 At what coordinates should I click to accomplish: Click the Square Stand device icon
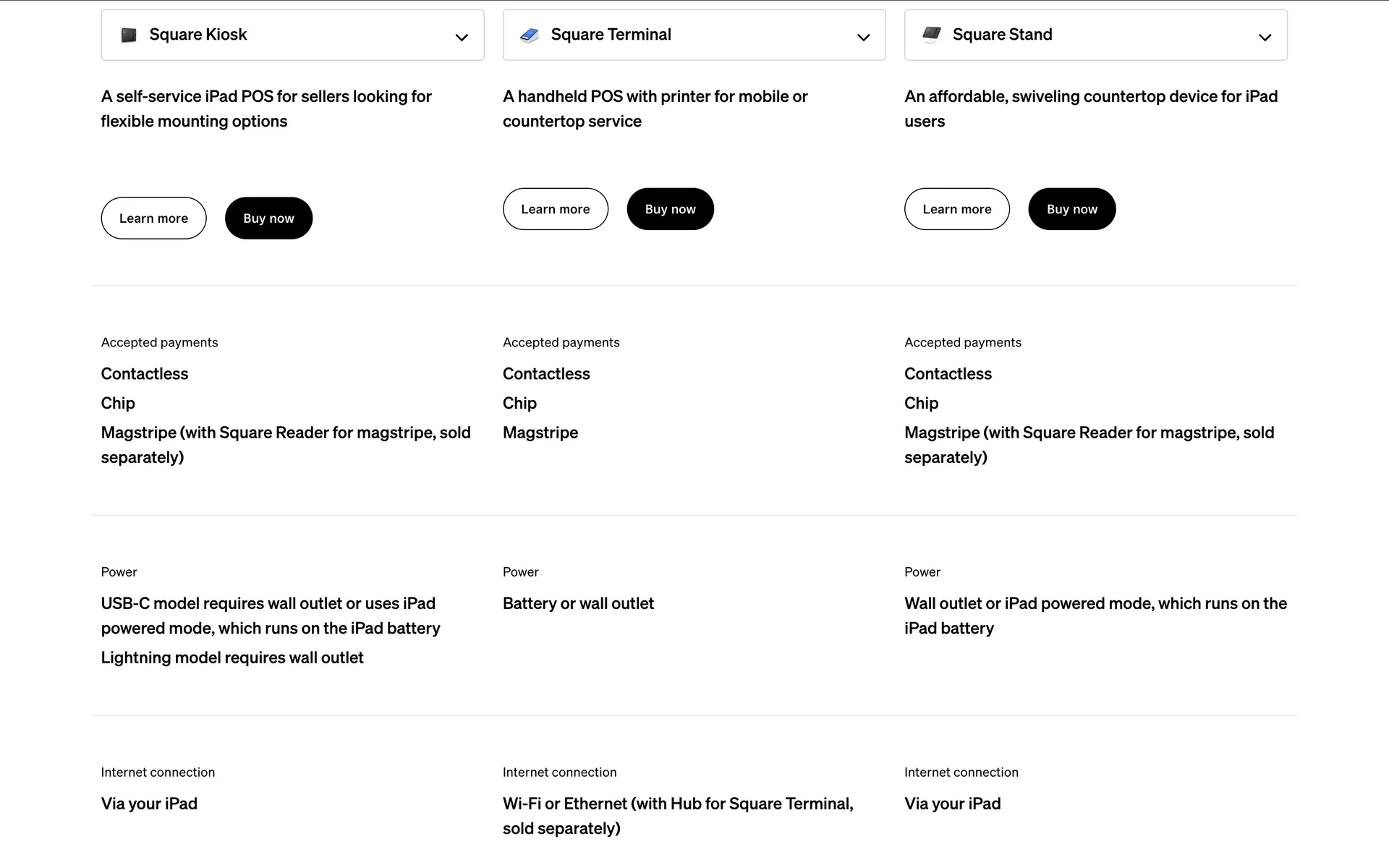[932, 35]
